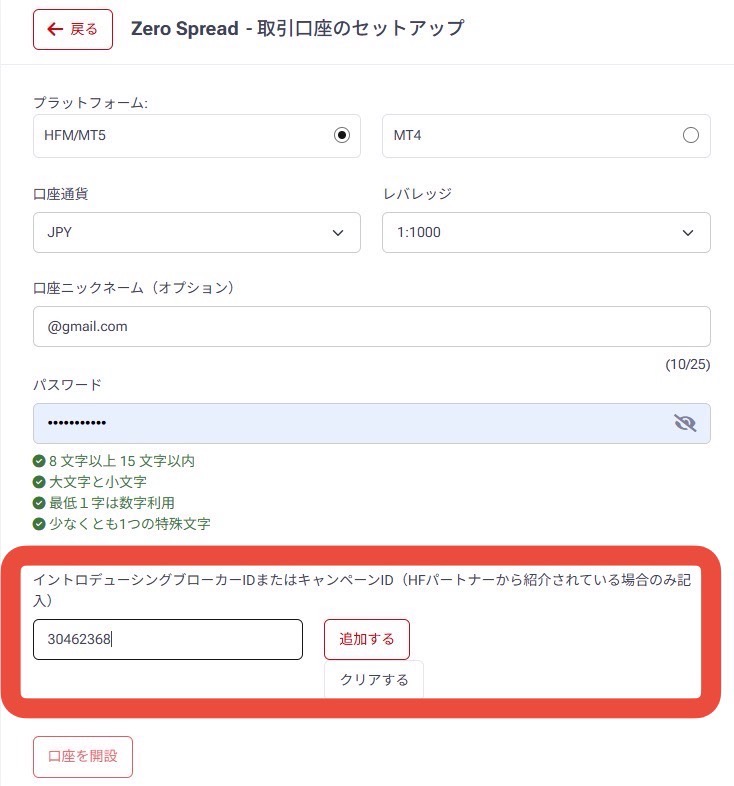
Task: Toggle password visibility with the eye-slash icon
Action: coord(685,423)
